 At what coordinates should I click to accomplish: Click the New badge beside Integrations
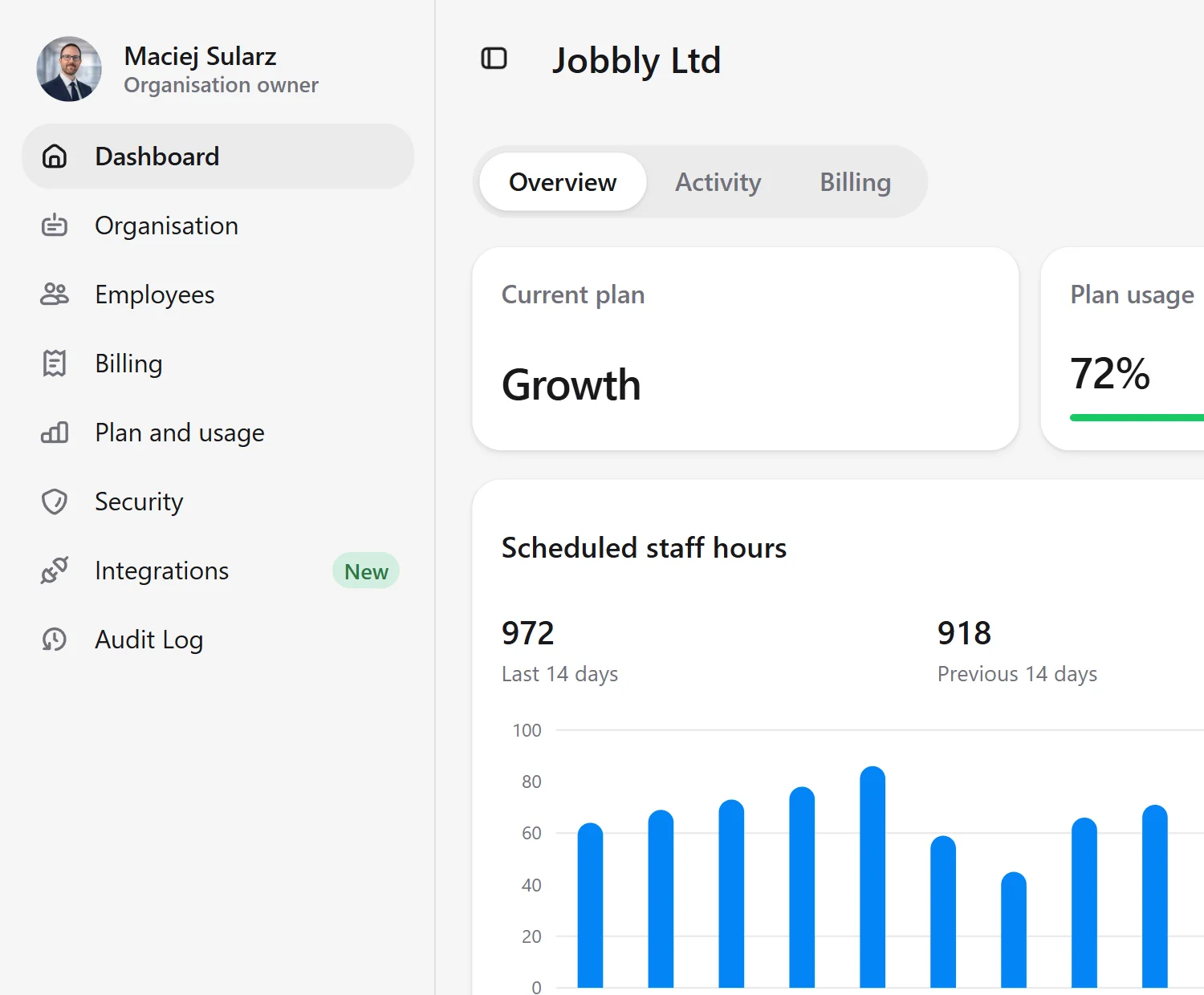pos(366,571)
